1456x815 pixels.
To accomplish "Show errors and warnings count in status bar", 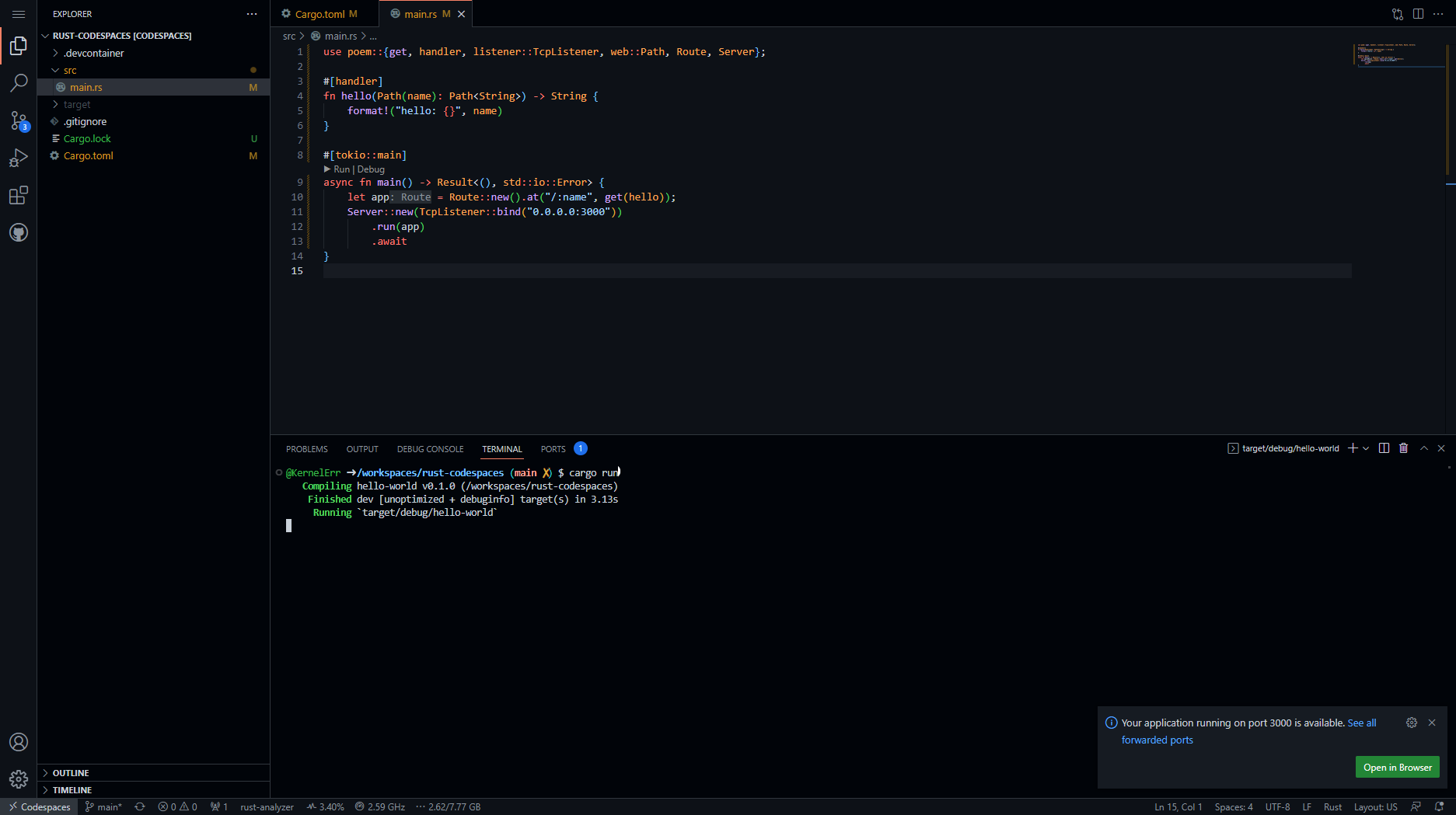I will (177, 806).
